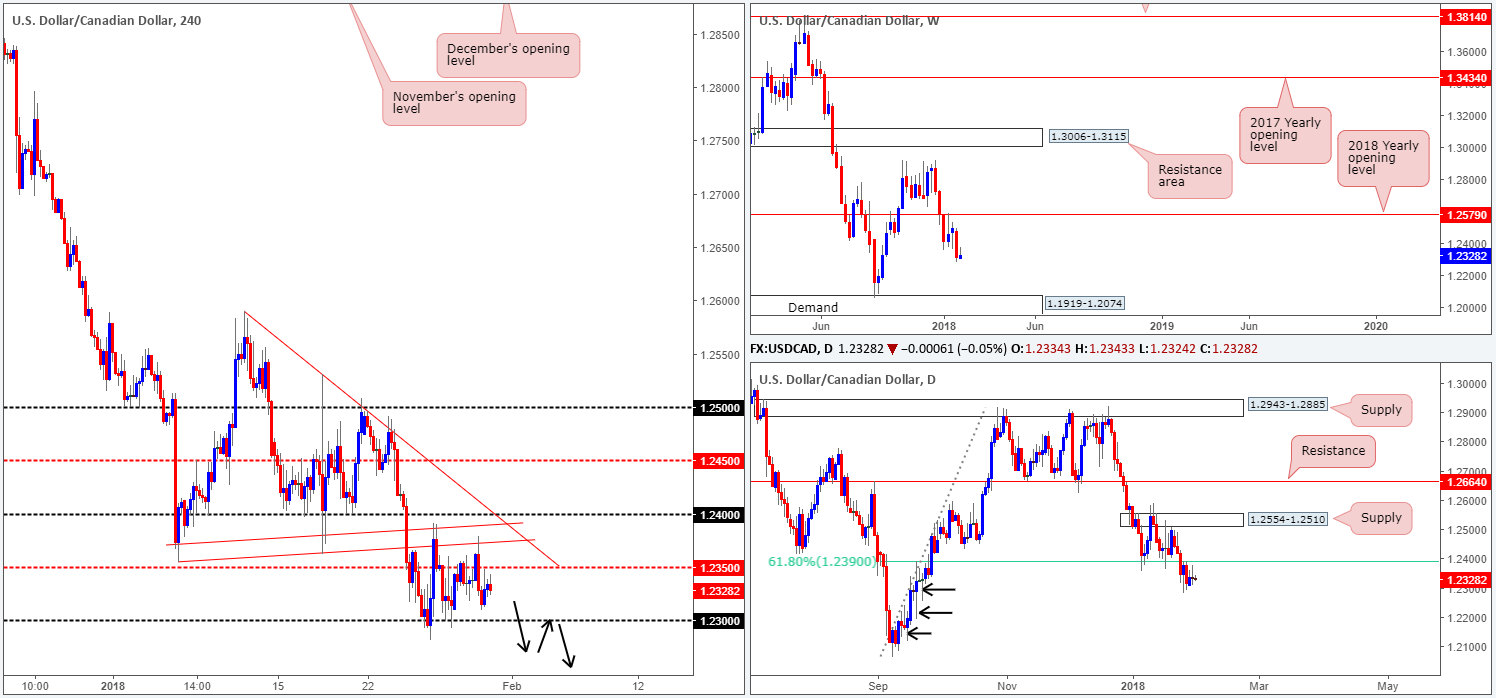1496x698 pixels.
Task: Select the 2018 Yearly opening level callout
Action: pyautogui.click(x=1383, y=160)
